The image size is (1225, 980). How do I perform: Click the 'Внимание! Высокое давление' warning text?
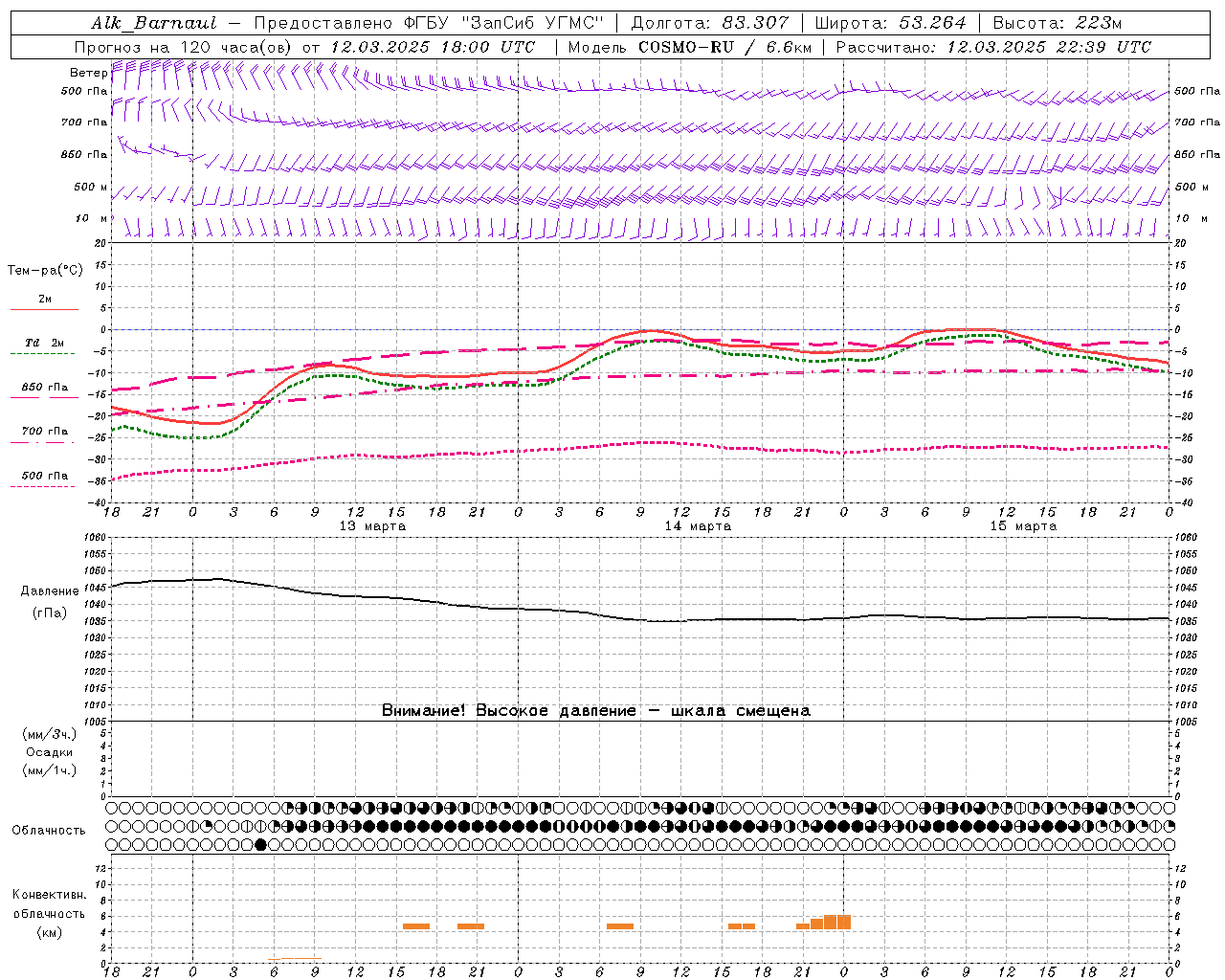tap(509, 711)
